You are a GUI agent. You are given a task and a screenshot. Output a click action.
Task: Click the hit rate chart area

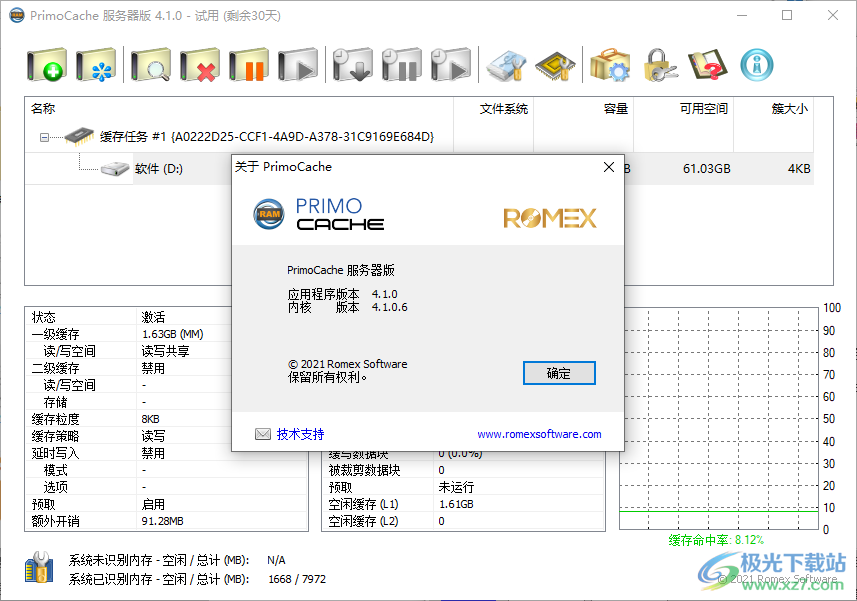pyautogui.click(x=719, y=419)
